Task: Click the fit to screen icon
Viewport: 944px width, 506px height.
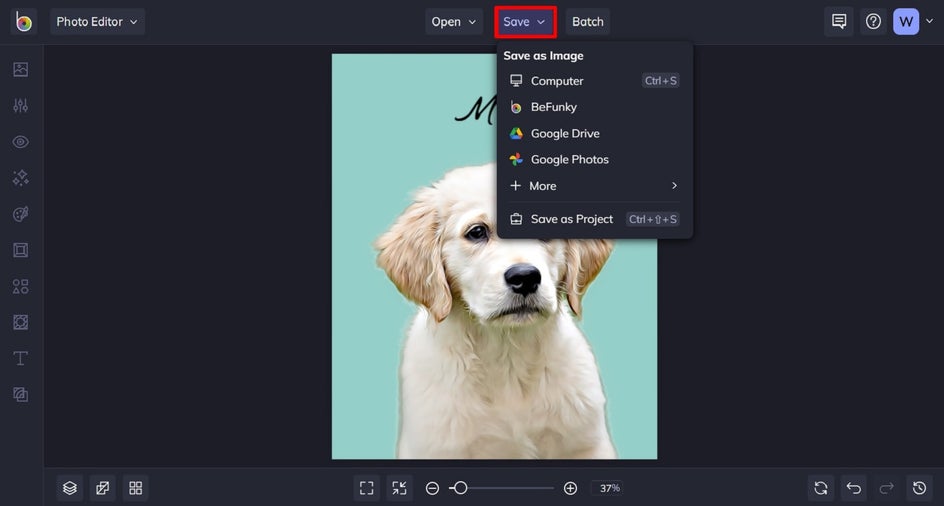Action: [367, 488]
